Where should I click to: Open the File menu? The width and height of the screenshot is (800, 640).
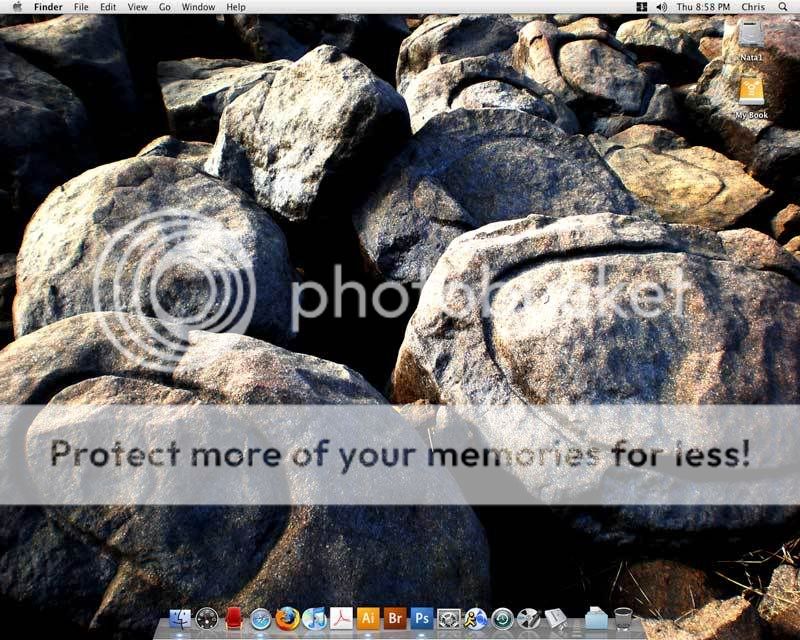coord(81,7)
